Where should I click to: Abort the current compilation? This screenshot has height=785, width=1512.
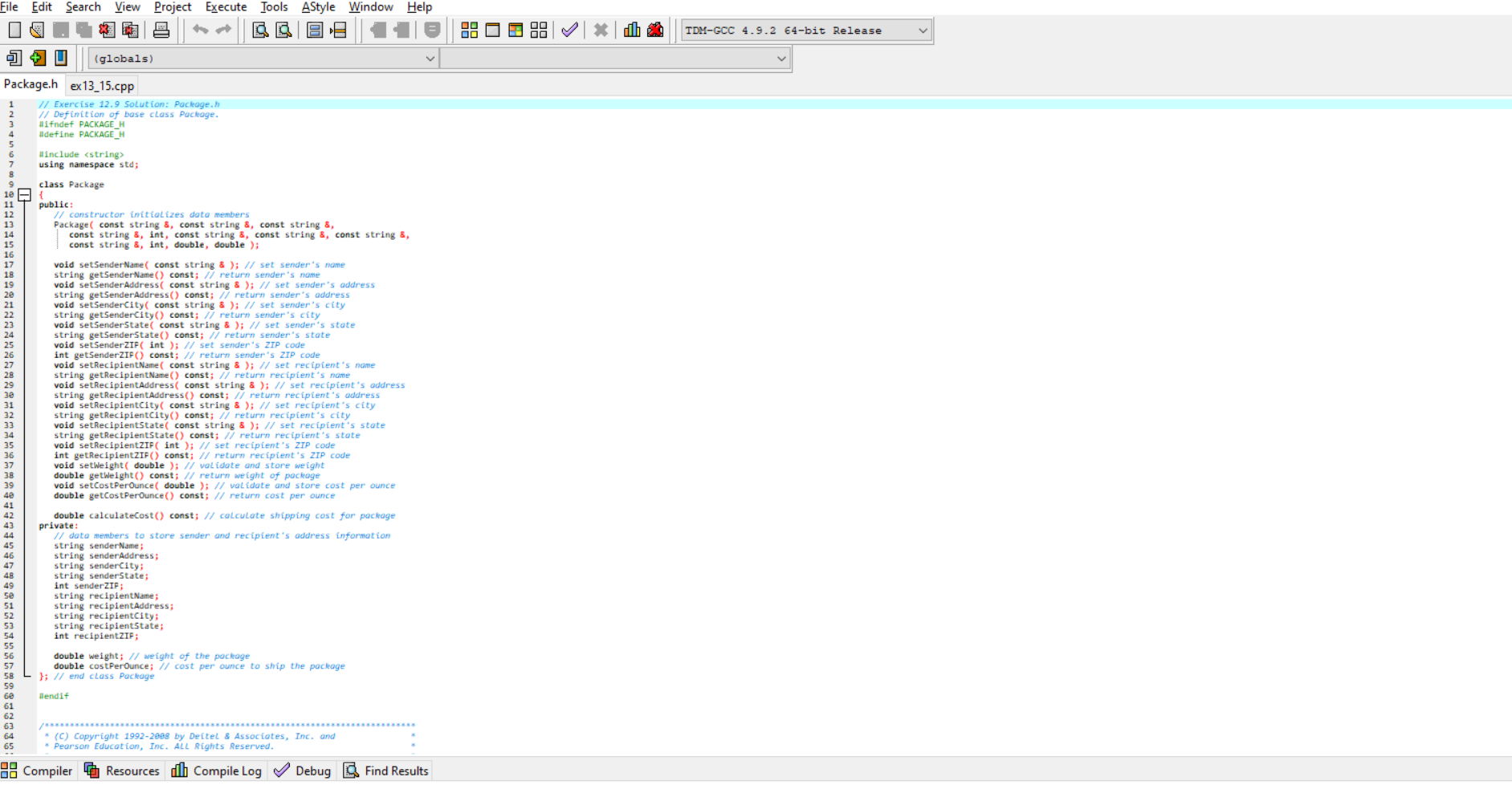click(x=601, y=29)
